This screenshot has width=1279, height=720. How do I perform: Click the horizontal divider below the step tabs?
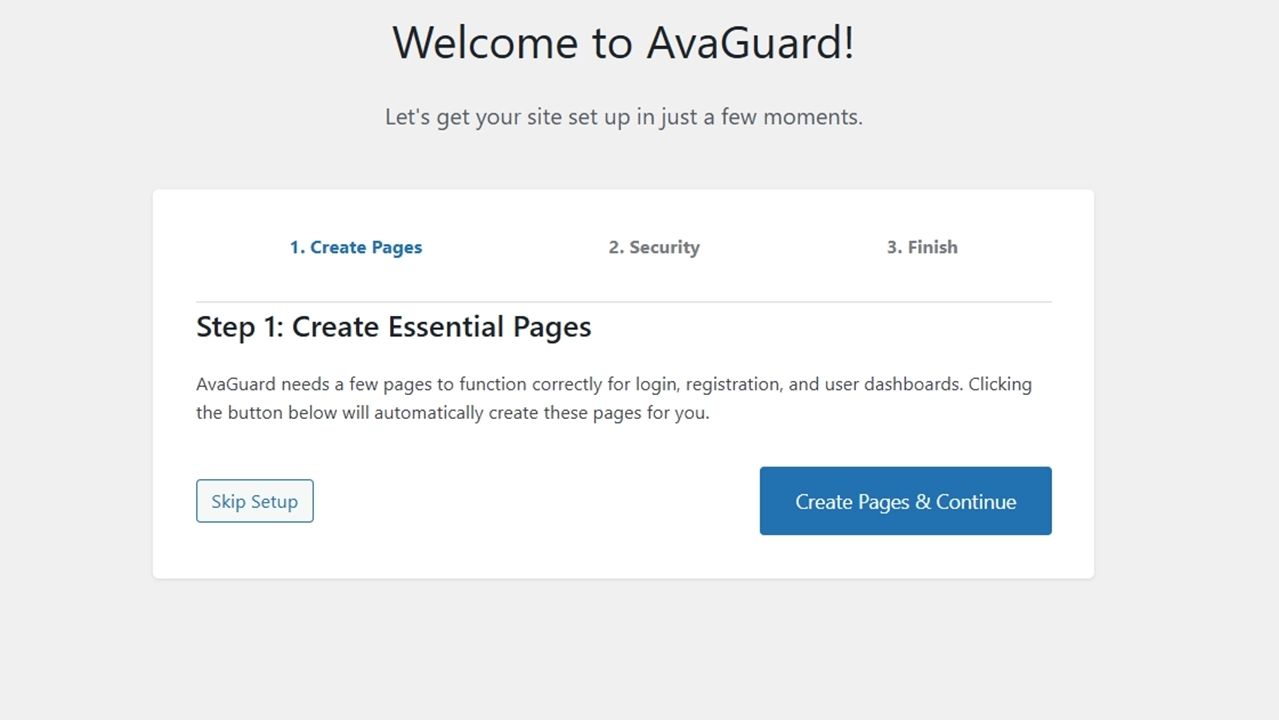coord(623,301)
